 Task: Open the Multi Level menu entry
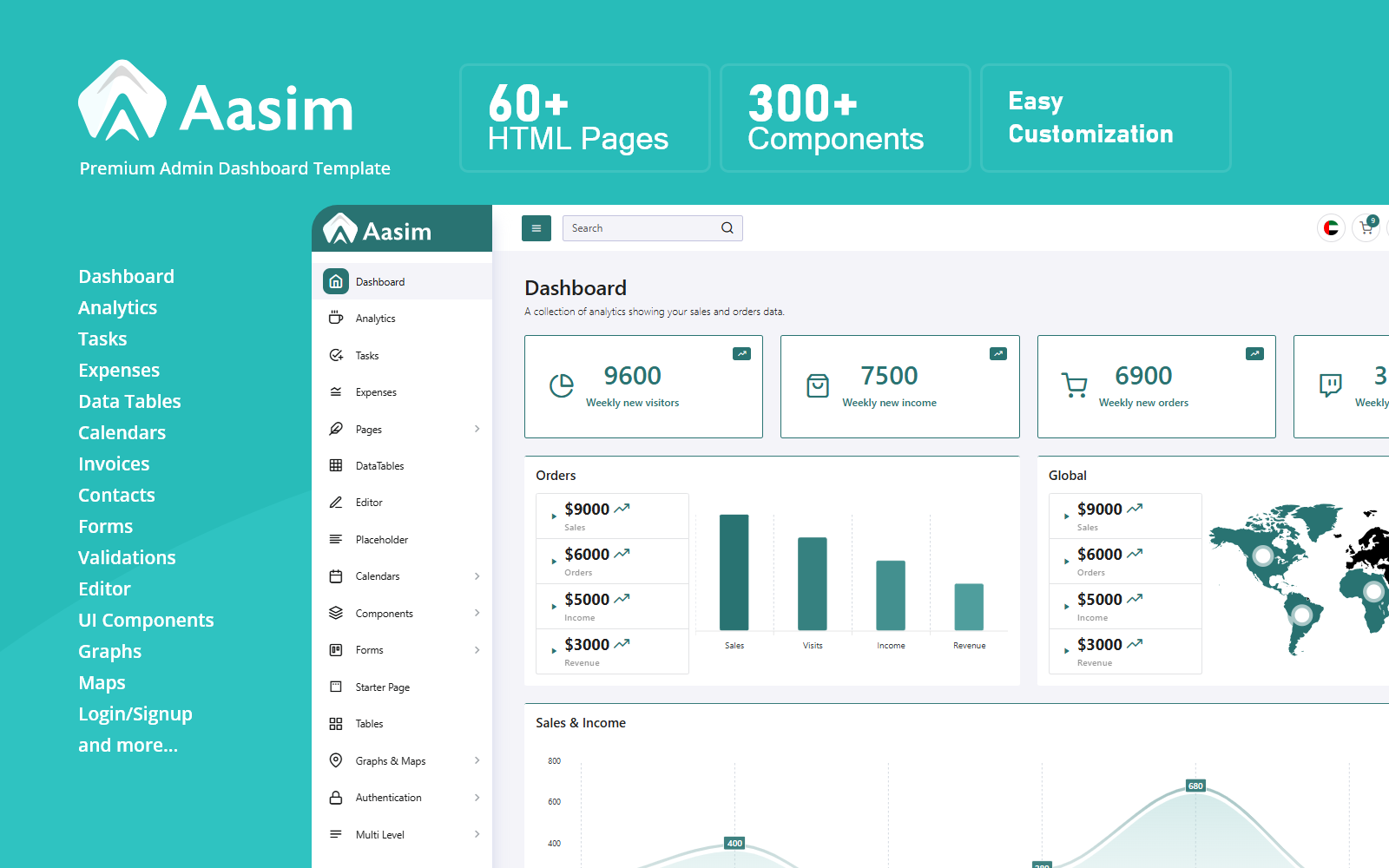coord(380,834)
